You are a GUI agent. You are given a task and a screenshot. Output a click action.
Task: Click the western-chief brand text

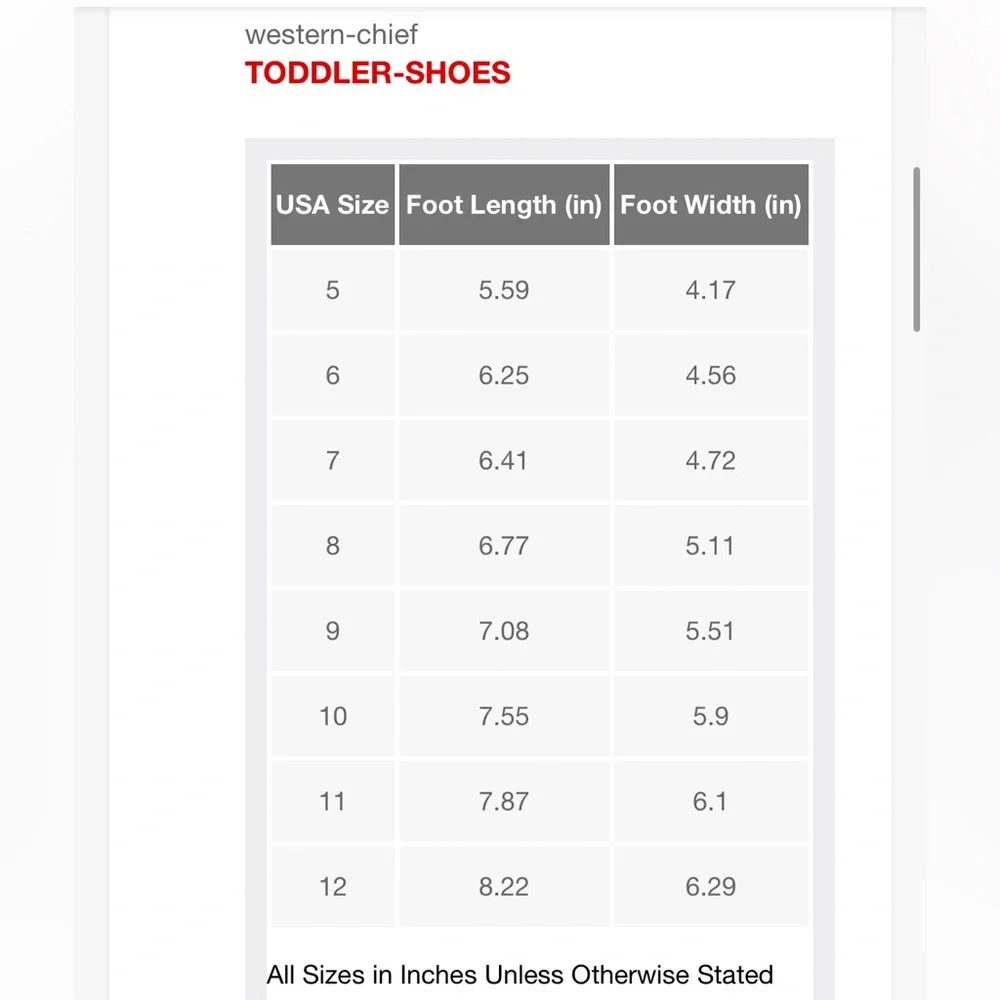331,34
